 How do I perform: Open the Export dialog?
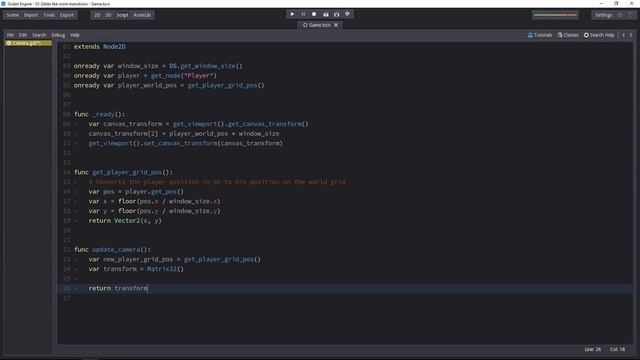pyautogui.click(x=67, y=15)
